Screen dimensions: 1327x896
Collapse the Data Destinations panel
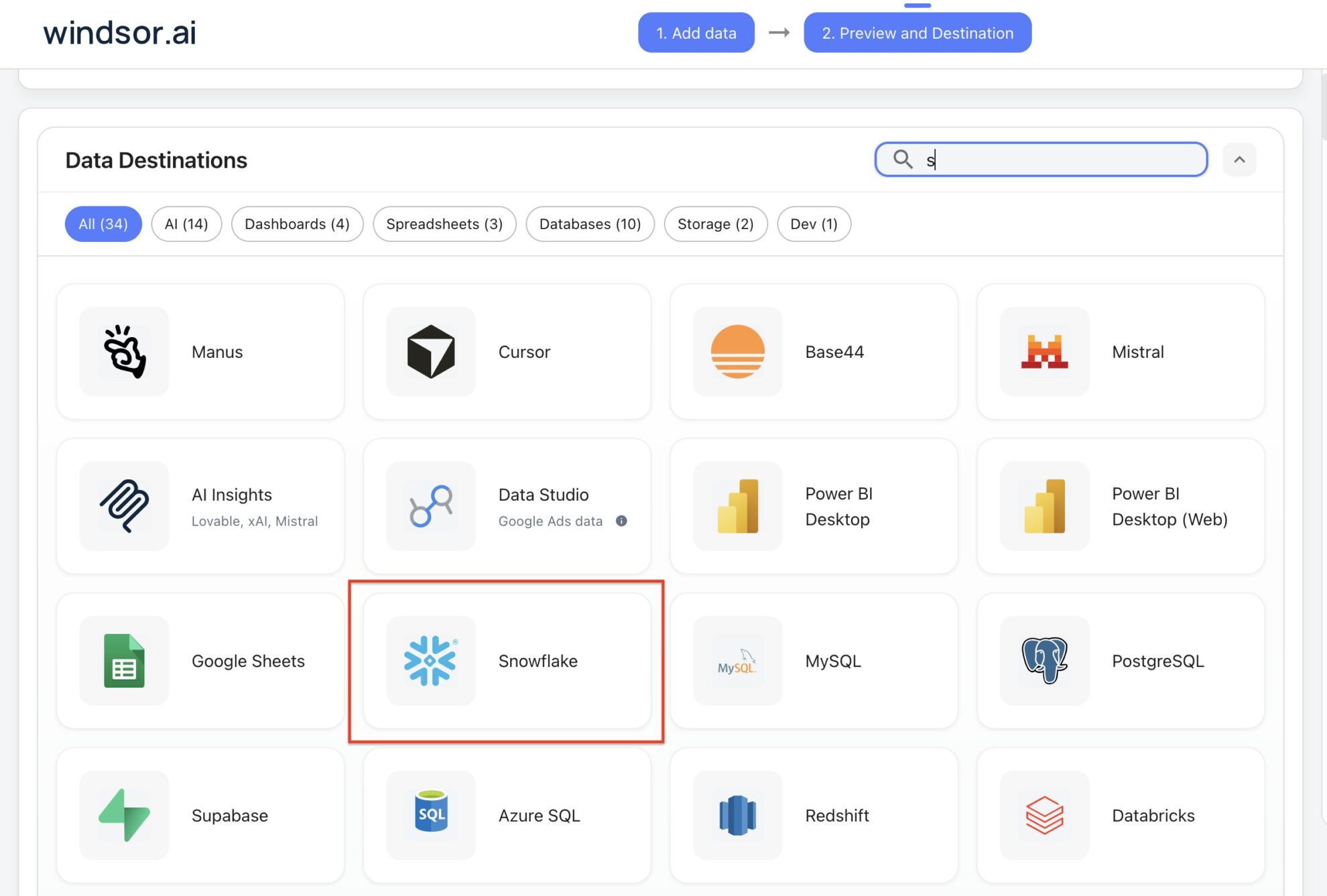coord(1239,159)
